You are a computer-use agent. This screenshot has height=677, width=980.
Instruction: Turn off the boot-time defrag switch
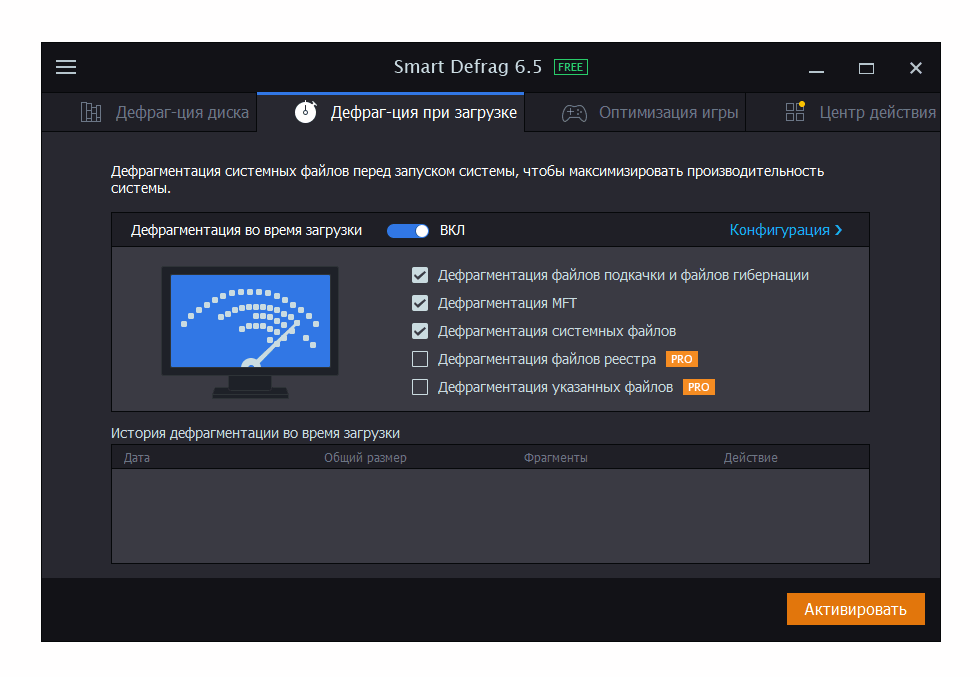coord(408,230)
